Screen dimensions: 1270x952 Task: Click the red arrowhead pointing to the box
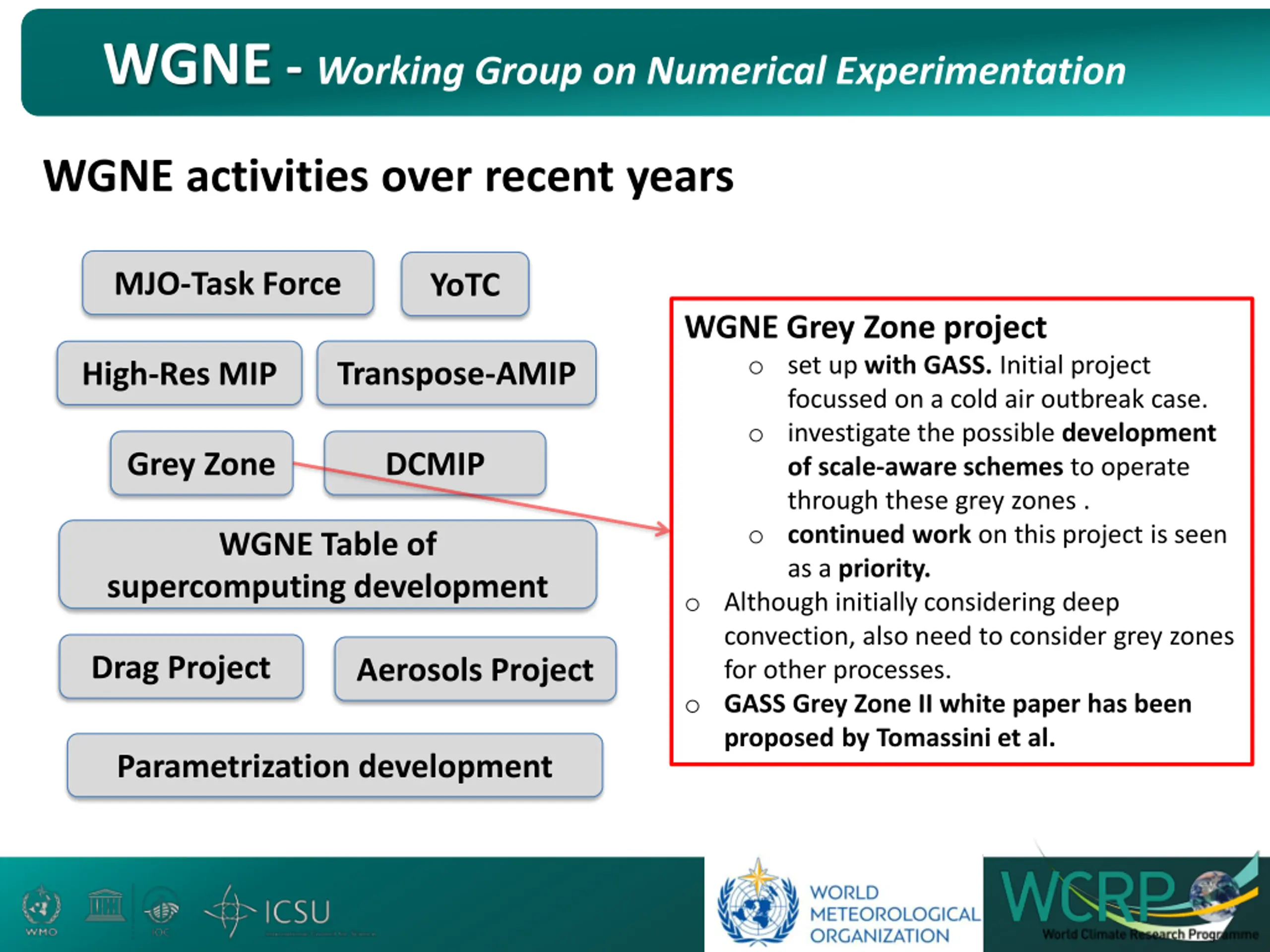coord(663,529)
